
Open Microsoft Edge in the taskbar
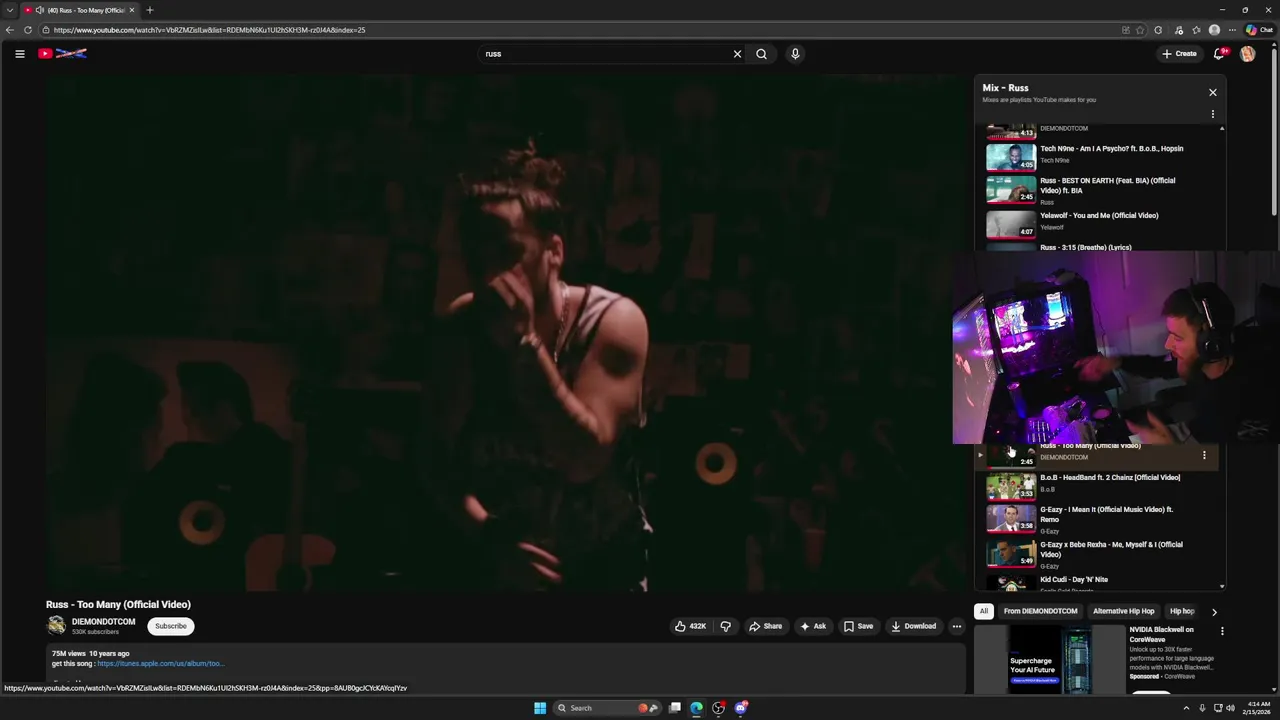(x=697, y=708)
